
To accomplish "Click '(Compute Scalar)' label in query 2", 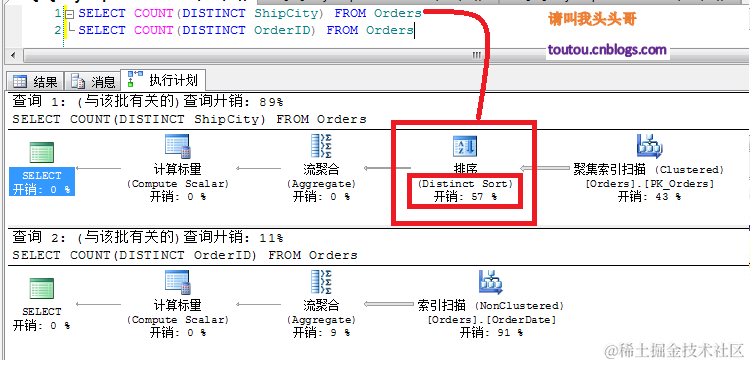I will click(x=177, y=320).
